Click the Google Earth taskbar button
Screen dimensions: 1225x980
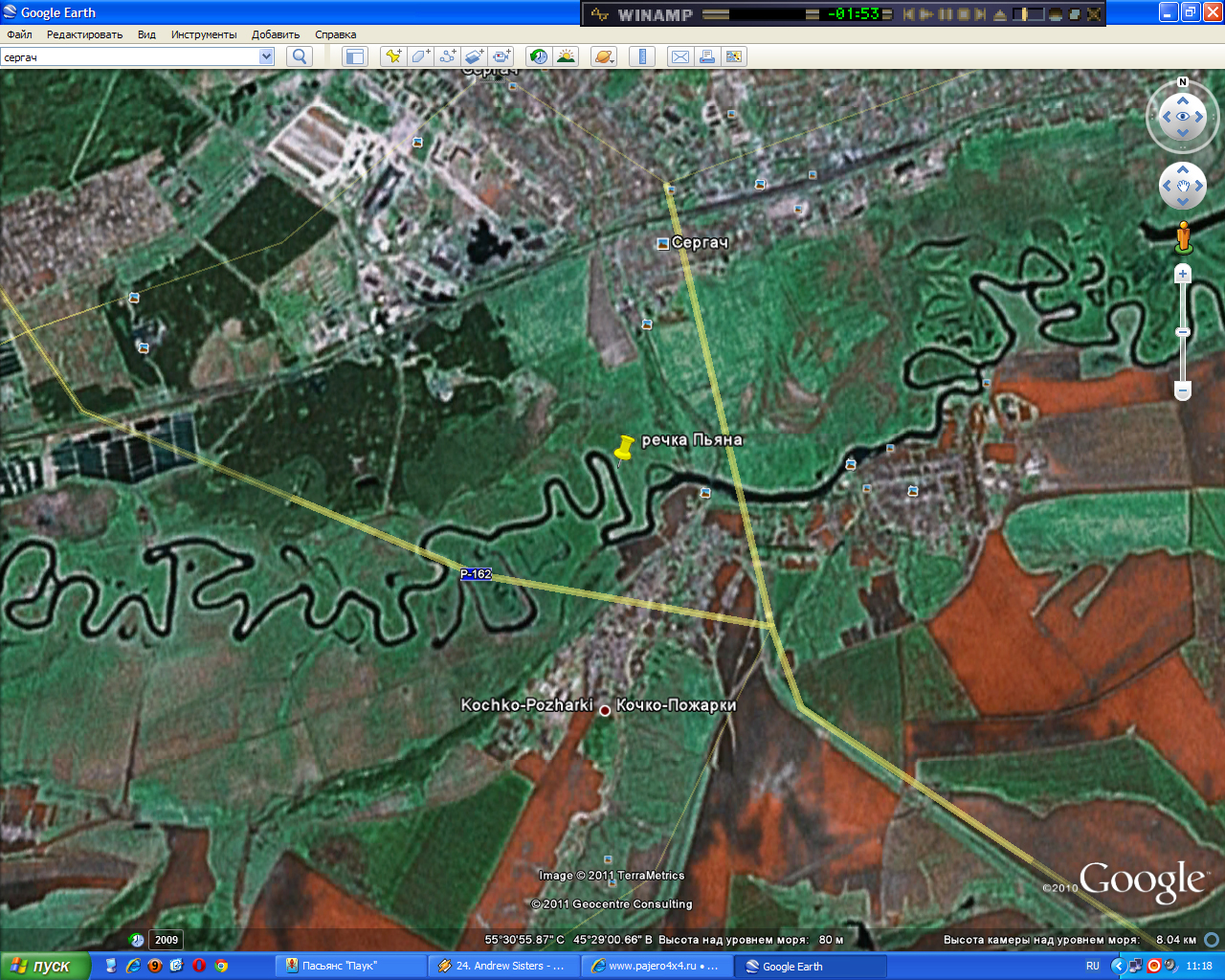coord(811,966)
